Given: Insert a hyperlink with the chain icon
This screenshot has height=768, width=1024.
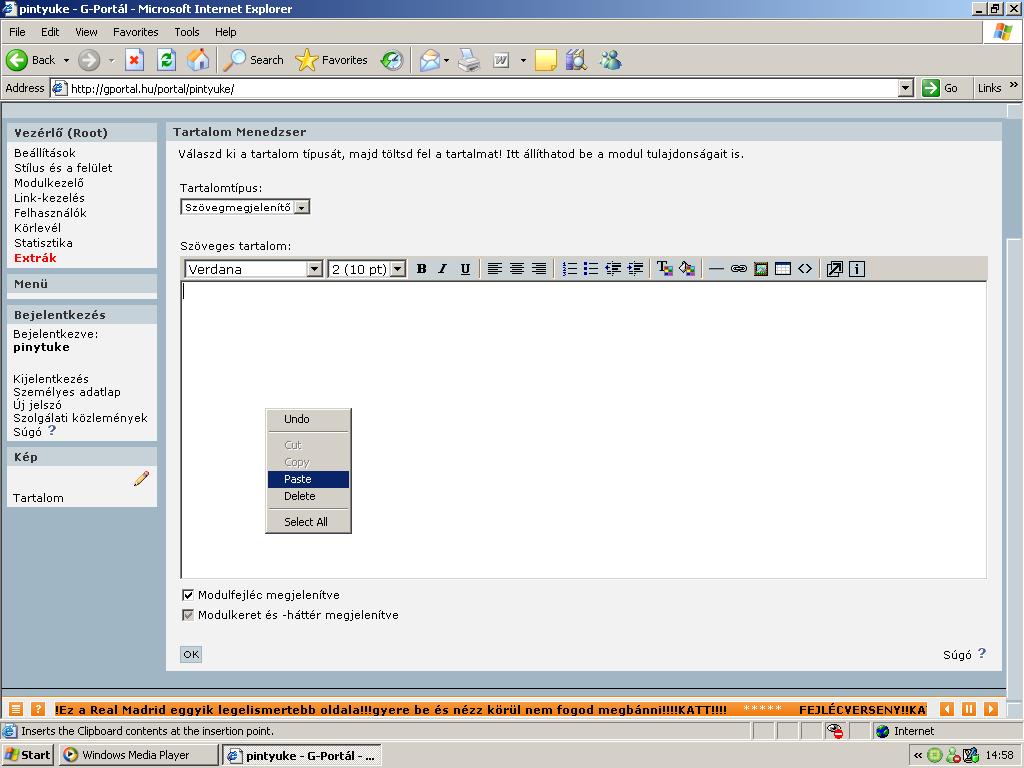Looking at the screenshot, I should pos(739,269).
